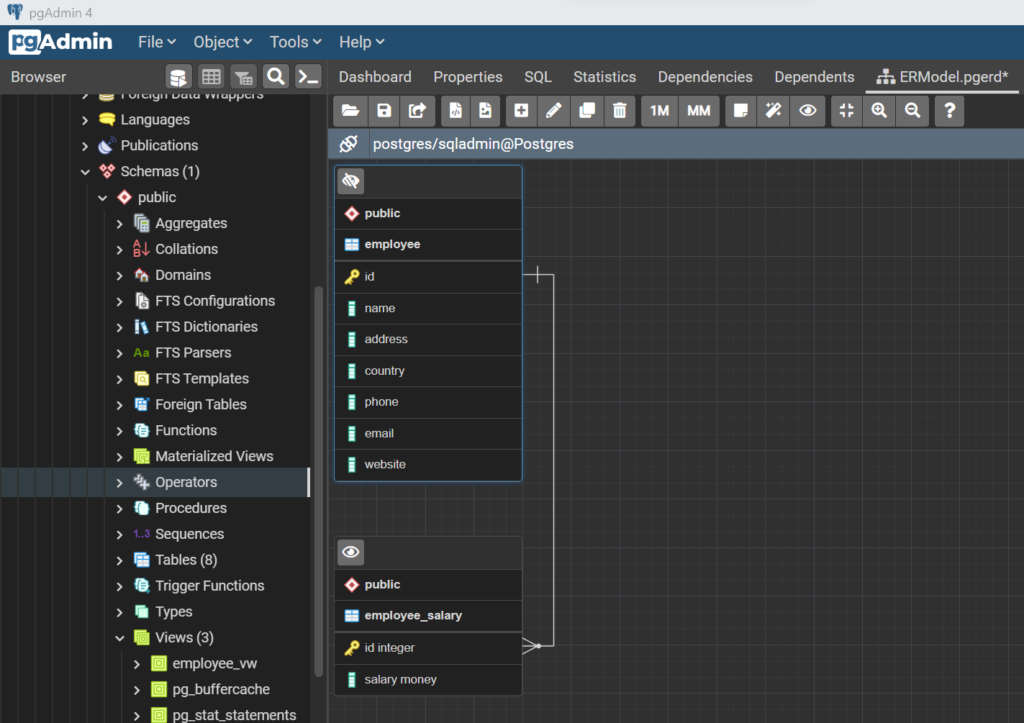Click the Zoom in magnifier icon
The image size is (1024, 723).
point(879,111)
